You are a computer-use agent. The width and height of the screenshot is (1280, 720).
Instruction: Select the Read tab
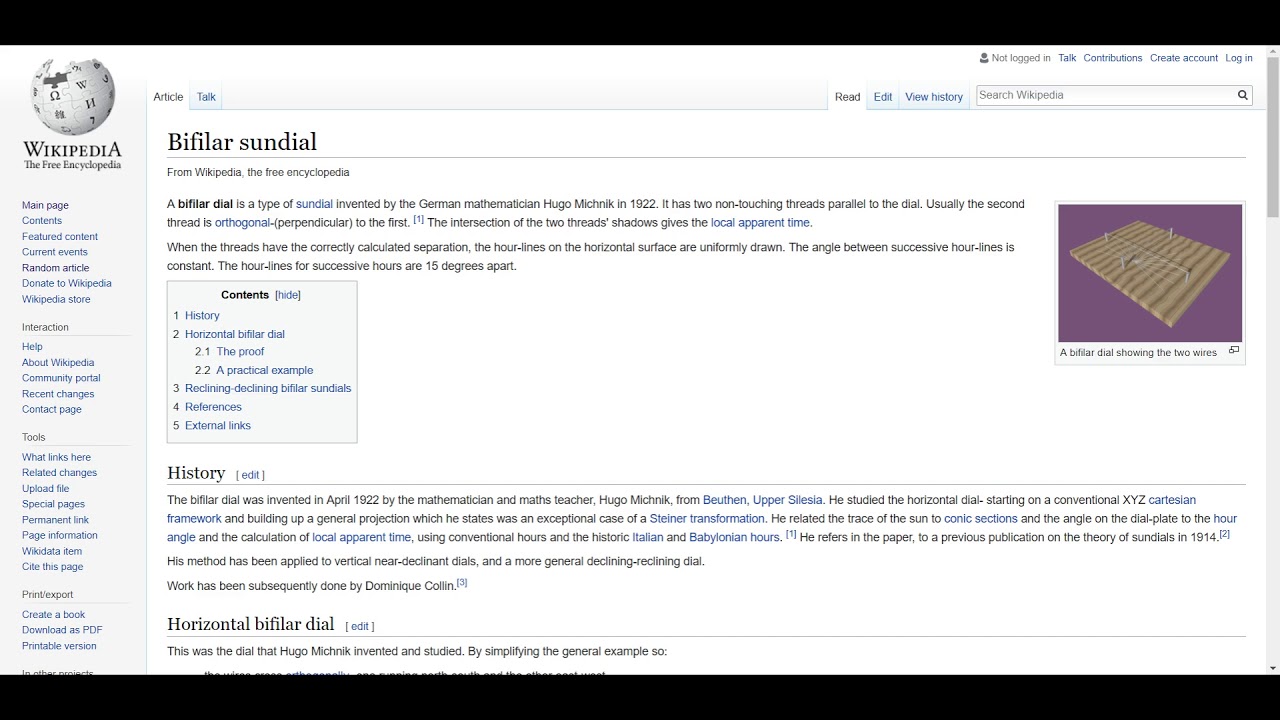(848, 97)
